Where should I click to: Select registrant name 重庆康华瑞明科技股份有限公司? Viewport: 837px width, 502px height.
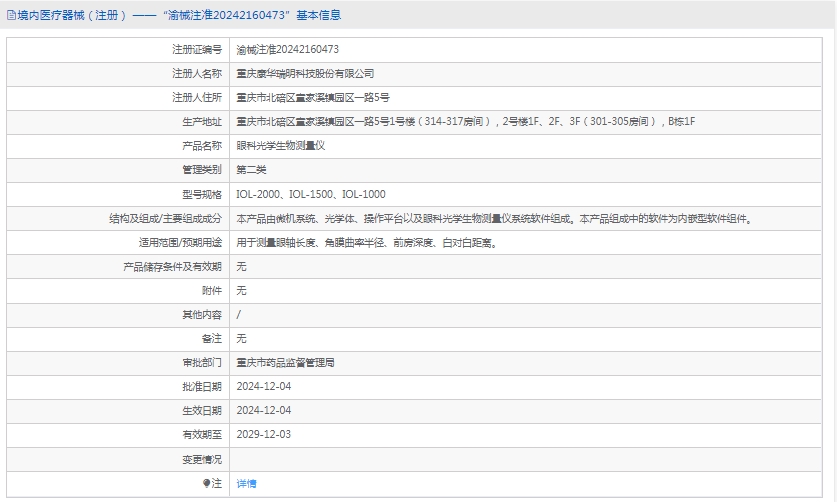click(x=305, y=73)
